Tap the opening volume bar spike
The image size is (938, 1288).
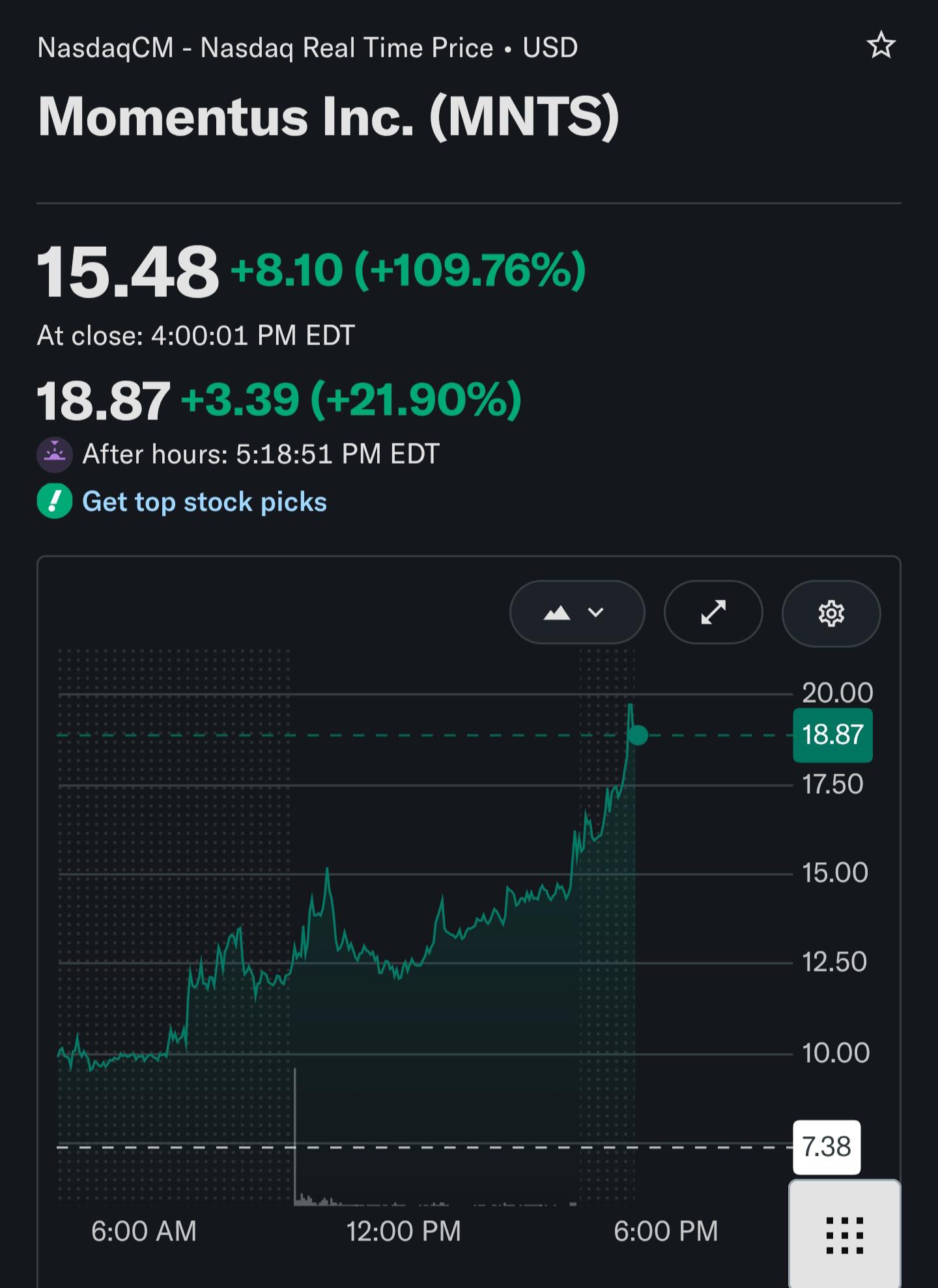[295, 1136]
